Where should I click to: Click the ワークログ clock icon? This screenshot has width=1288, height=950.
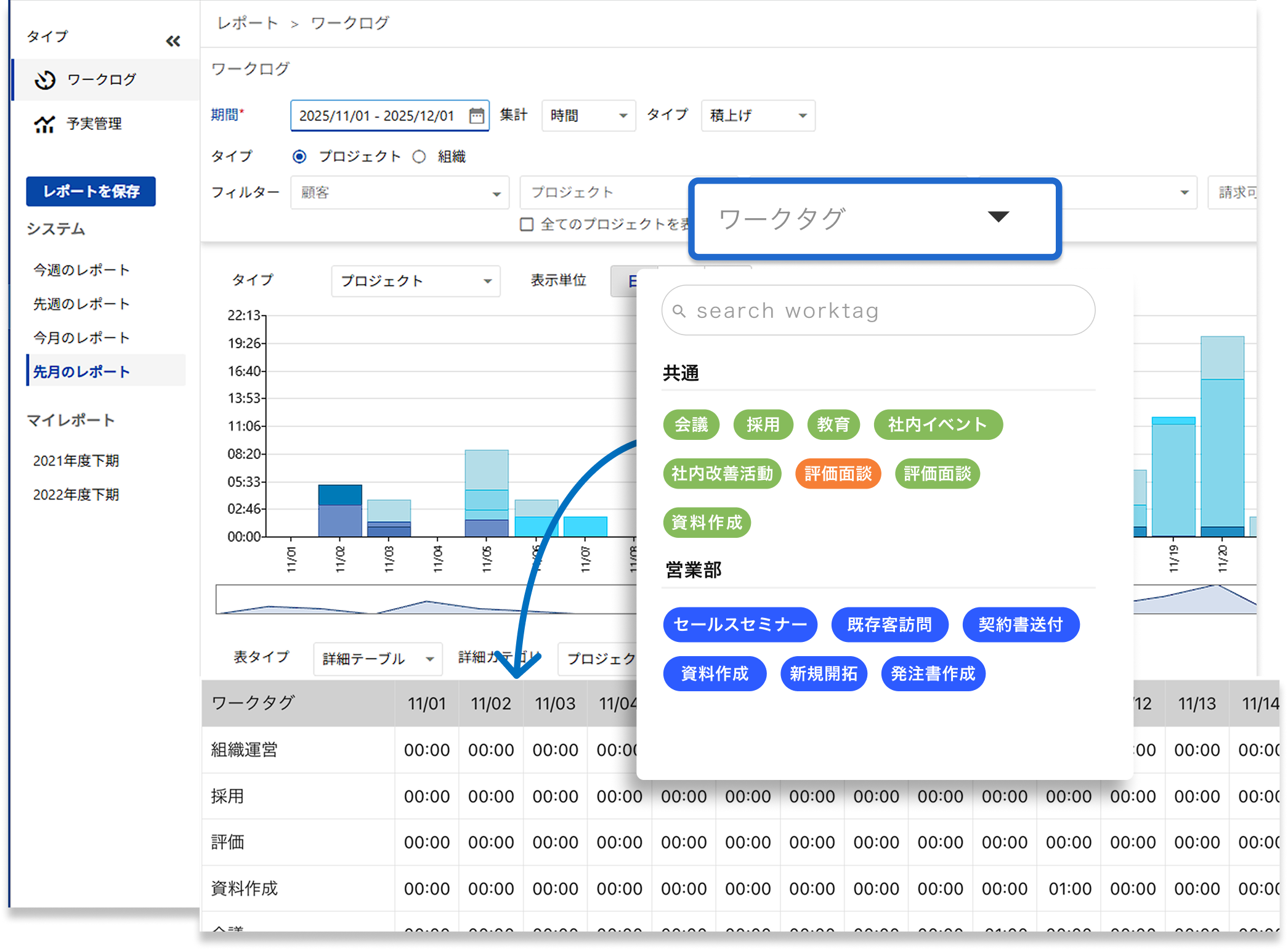click(45, 80)
